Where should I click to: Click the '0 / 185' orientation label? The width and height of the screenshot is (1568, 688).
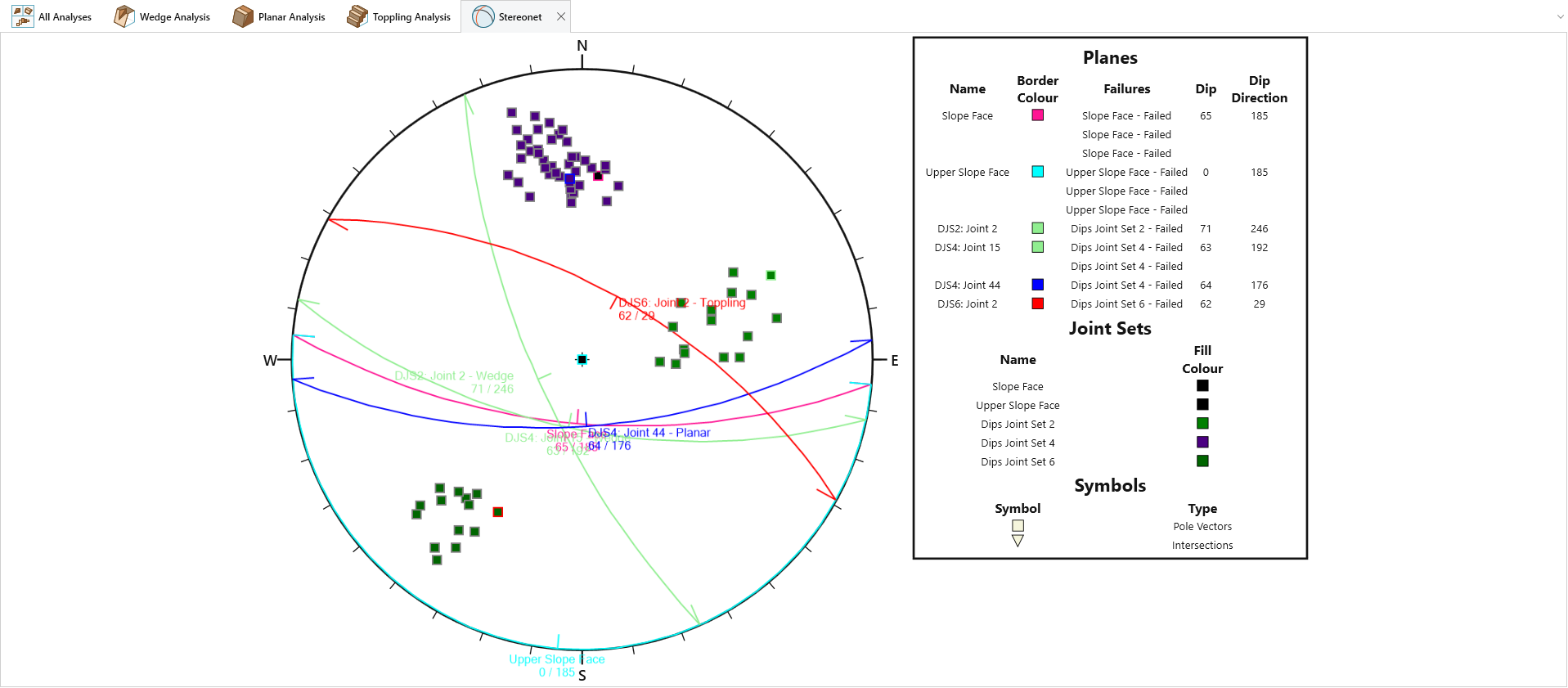click(557, 672)
